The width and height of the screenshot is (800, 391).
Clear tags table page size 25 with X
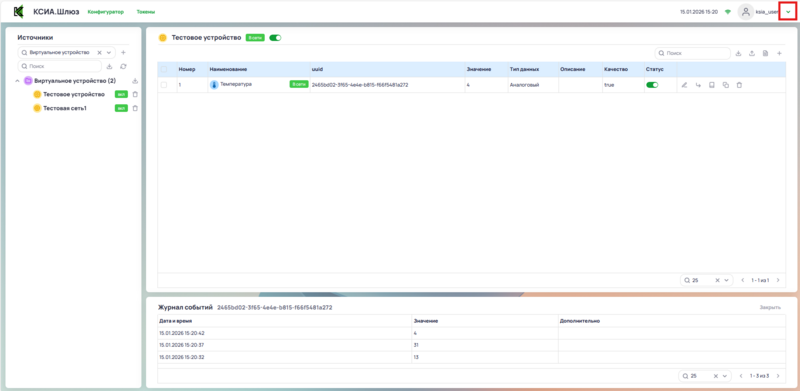717,280
